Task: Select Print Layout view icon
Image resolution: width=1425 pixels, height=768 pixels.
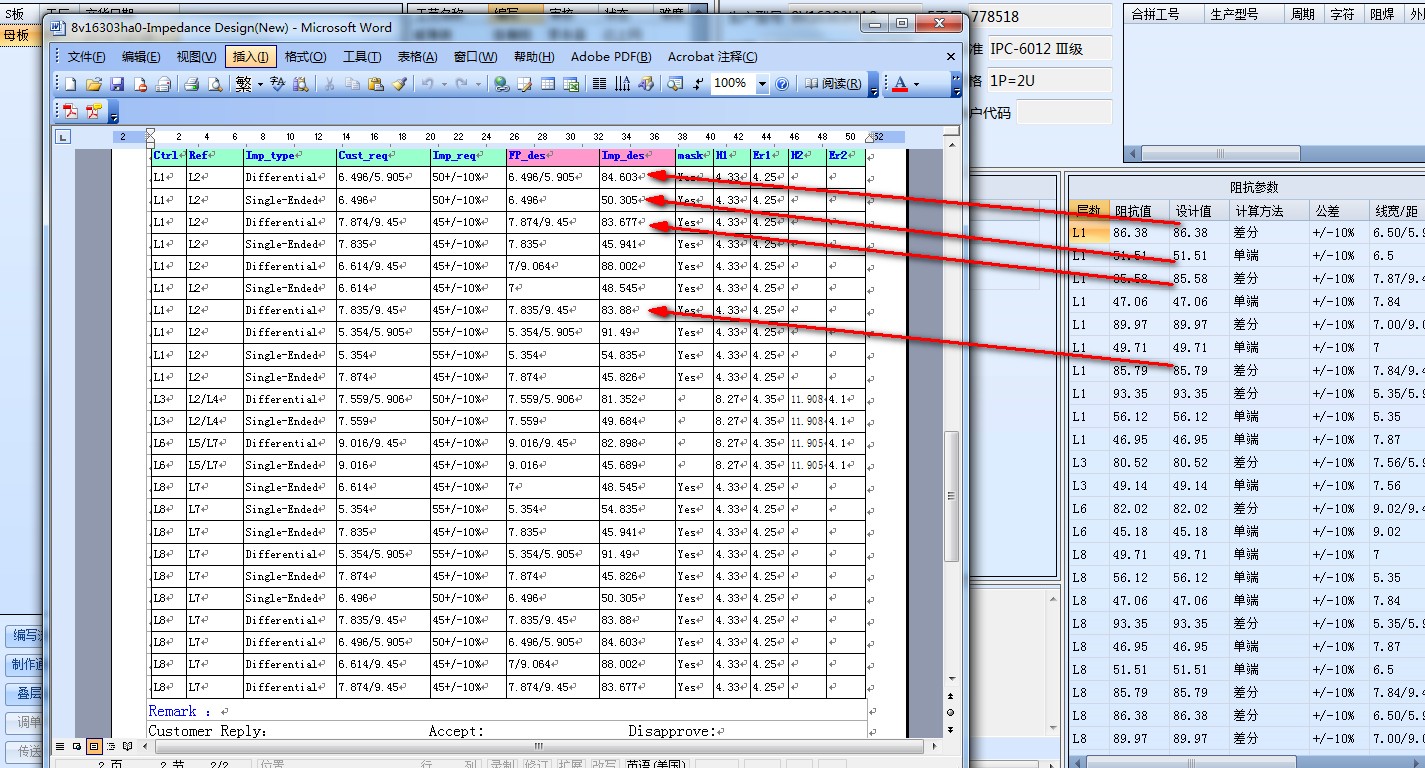Action: tap(93, 746)
